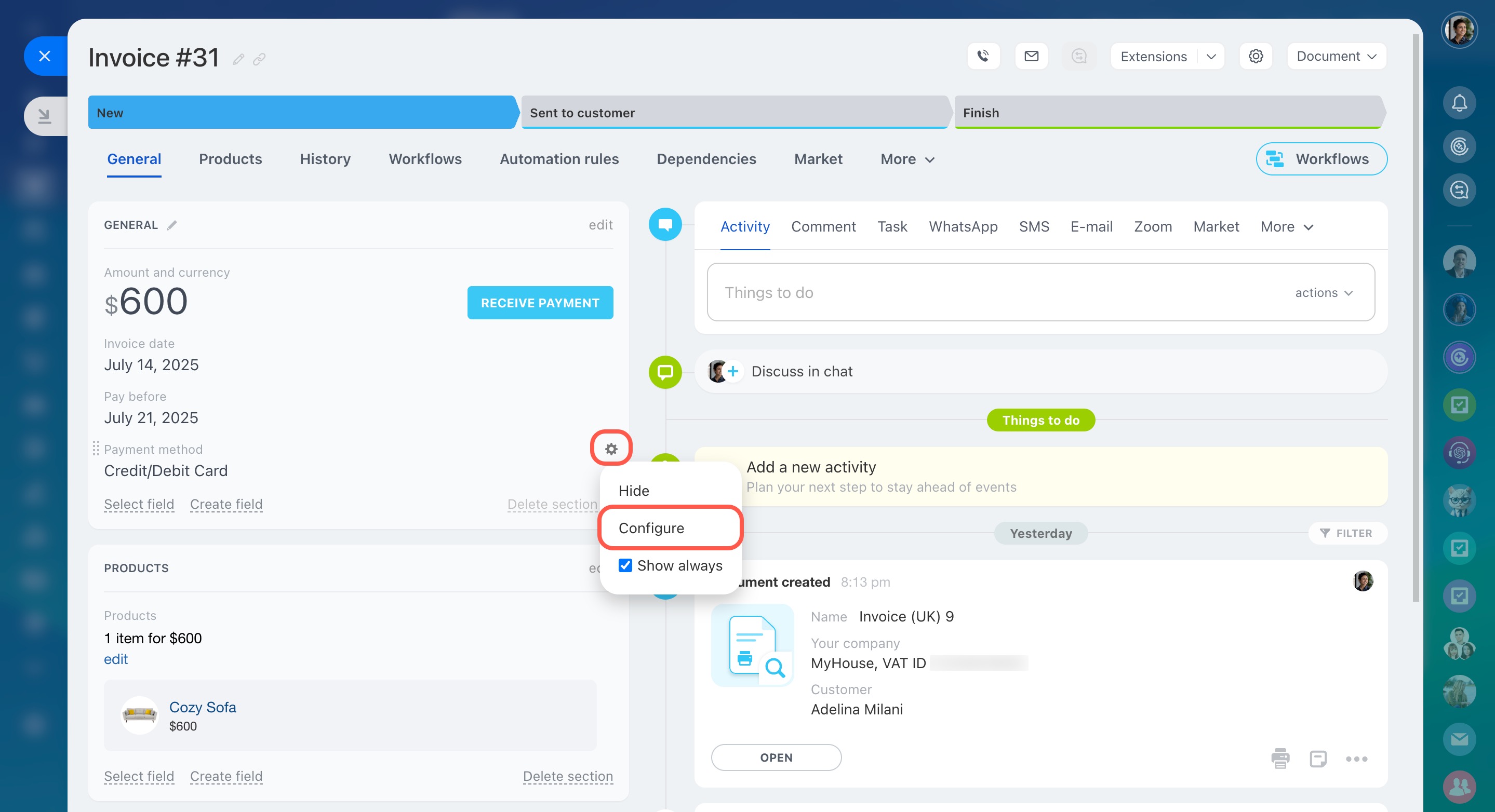This screenshot has height=812, width=1495.
Task: Click the RECEIVE PAYMENT button
Action: (540, 303)
